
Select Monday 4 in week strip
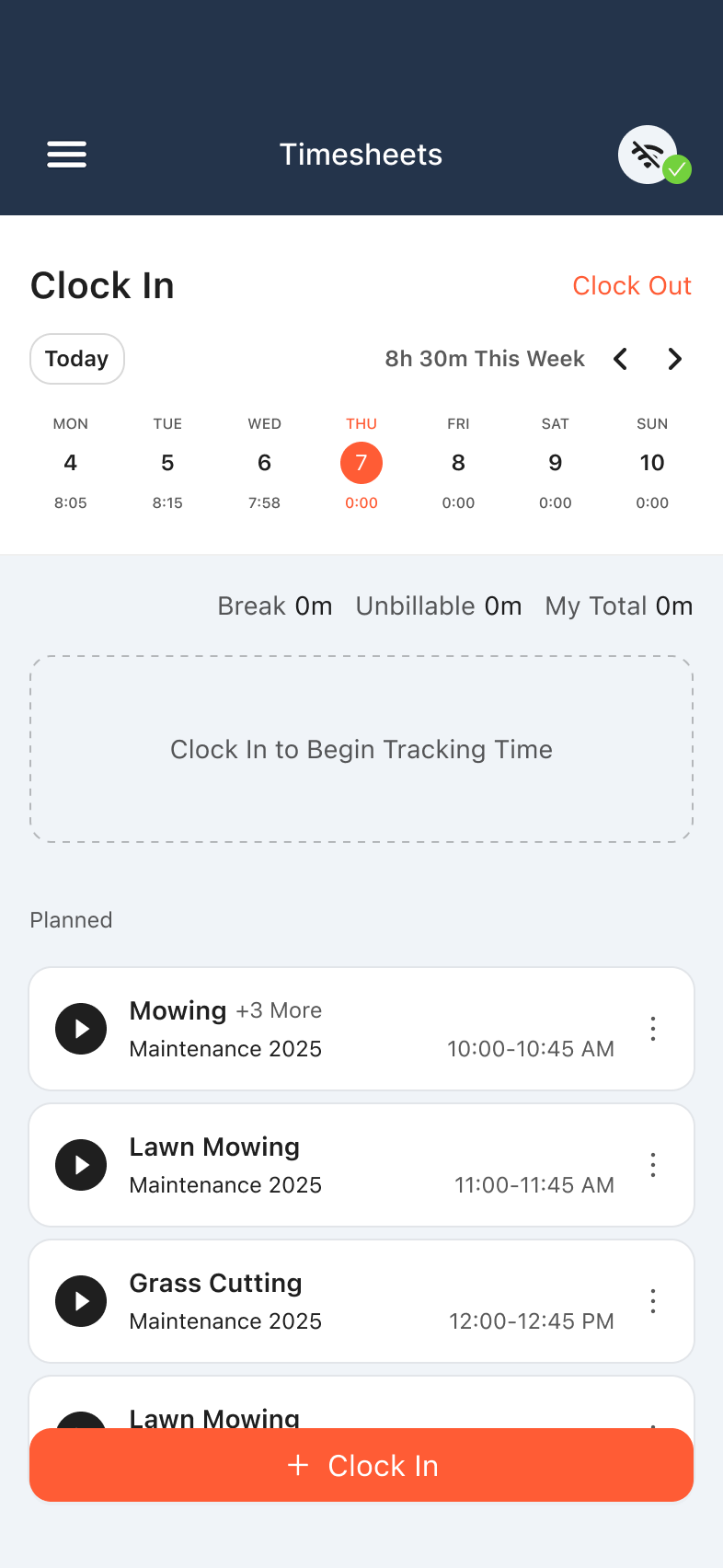[x=71, y=463]
